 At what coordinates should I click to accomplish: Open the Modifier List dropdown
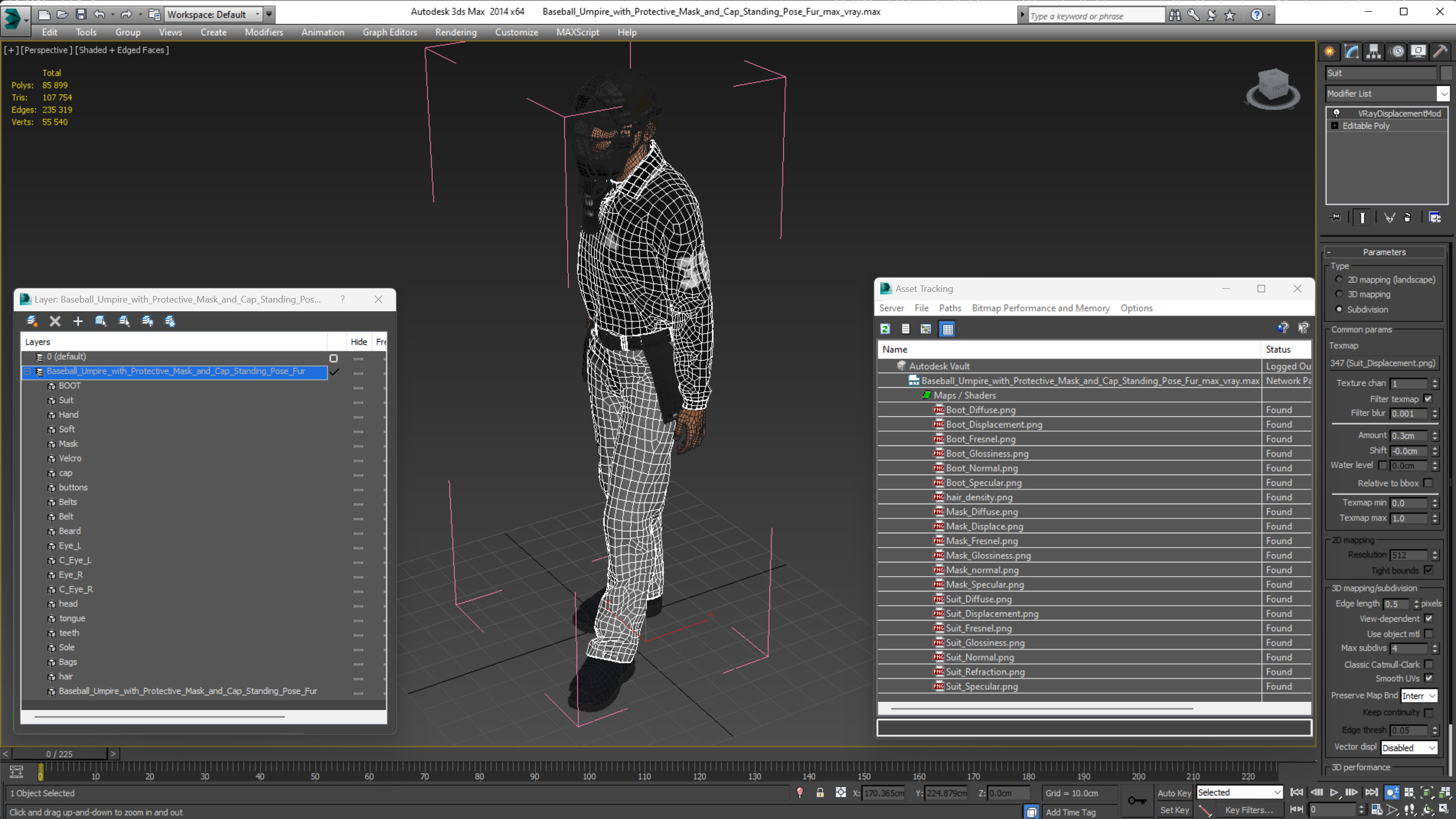1388,93
